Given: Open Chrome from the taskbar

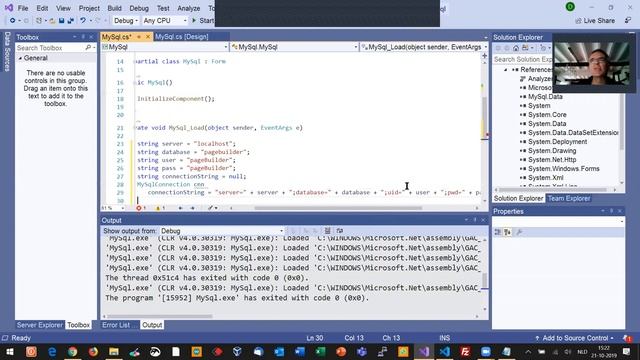Looking at the screenshot, I should pyautogui.click(x=73, y=351).
